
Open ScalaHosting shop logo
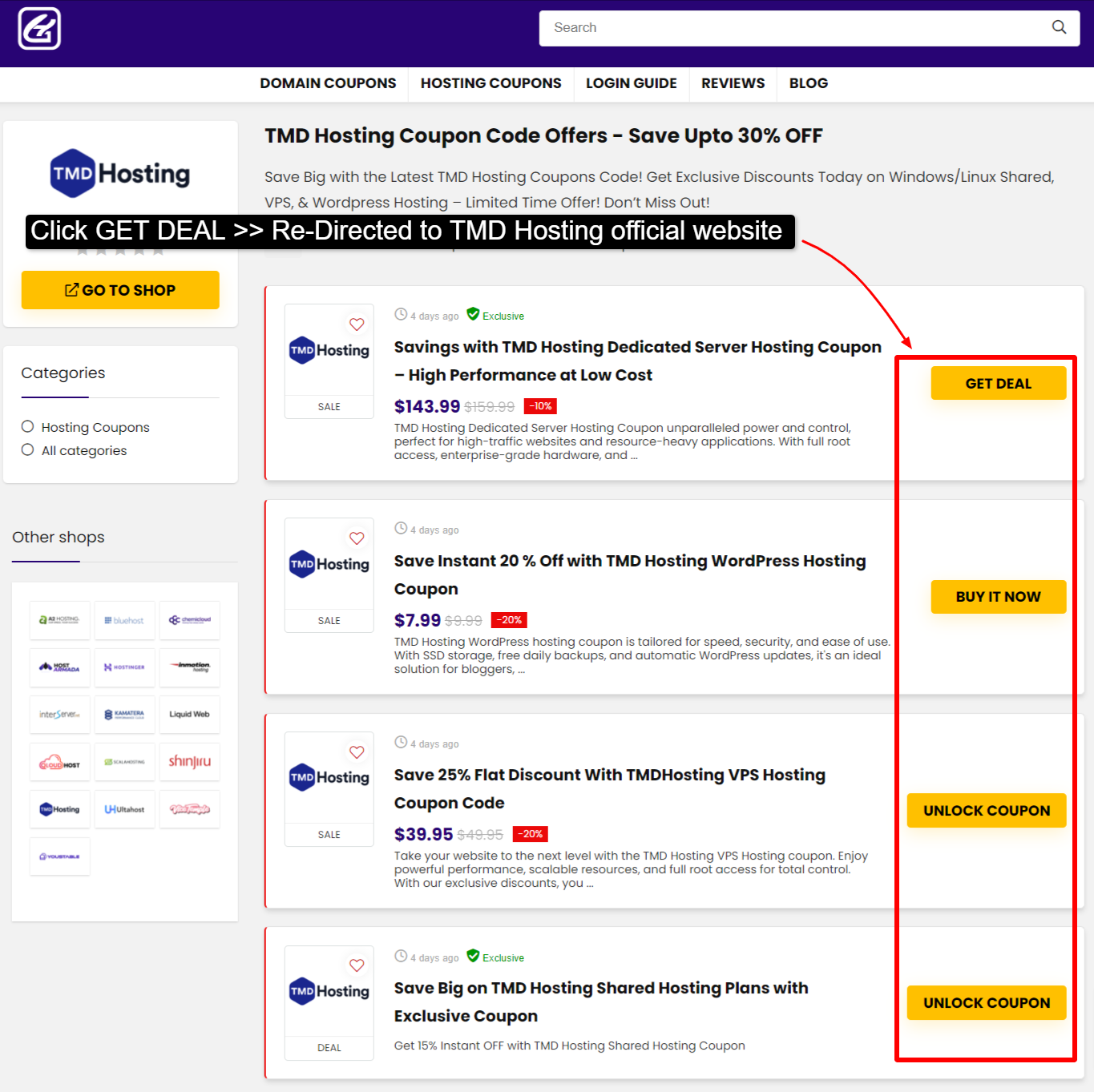point(124,762)
